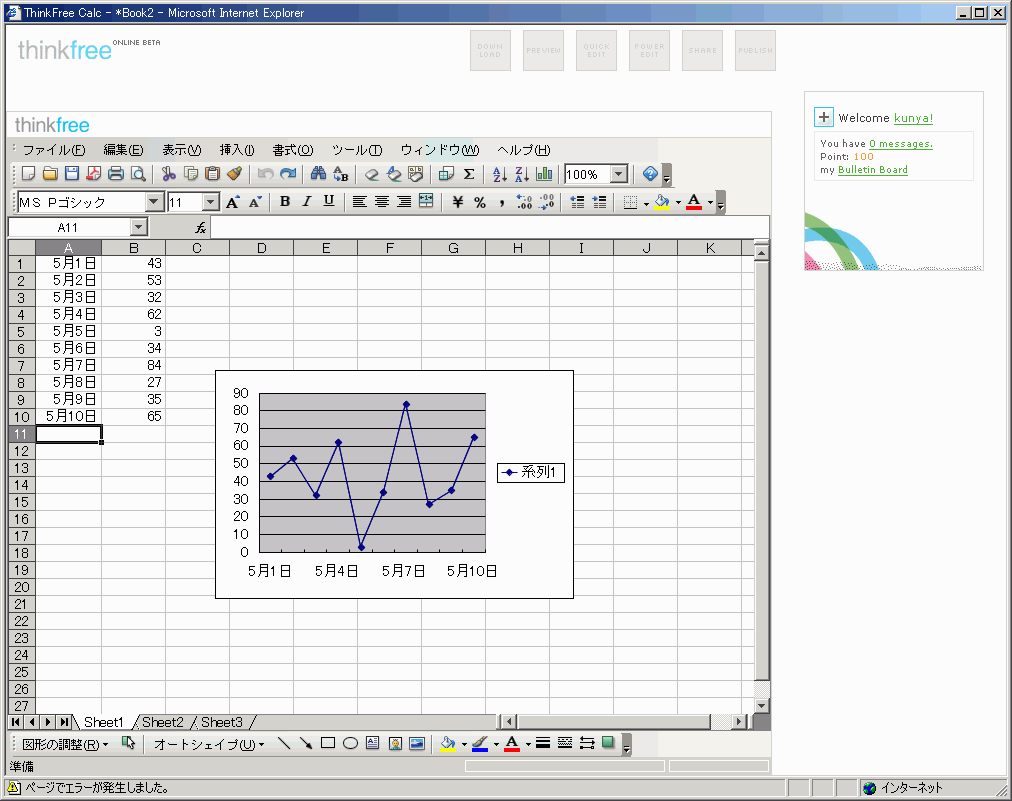
Task: Switch to the Sheet2 tab
Action: pos(163,722)
